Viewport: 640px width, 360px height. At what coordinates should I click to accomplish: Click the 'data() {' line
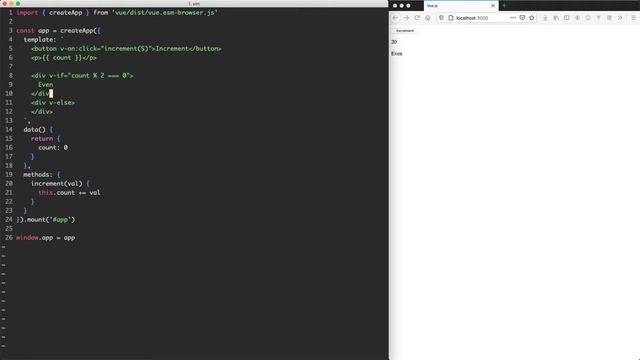(38, 129)
